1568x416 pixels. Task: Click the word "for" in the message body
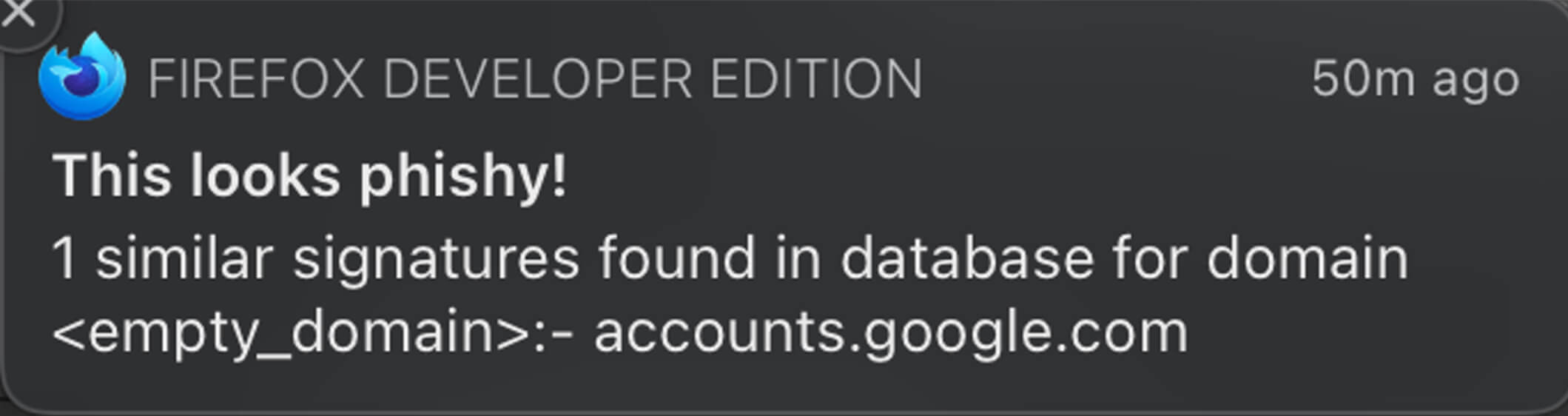point(1149,259)
